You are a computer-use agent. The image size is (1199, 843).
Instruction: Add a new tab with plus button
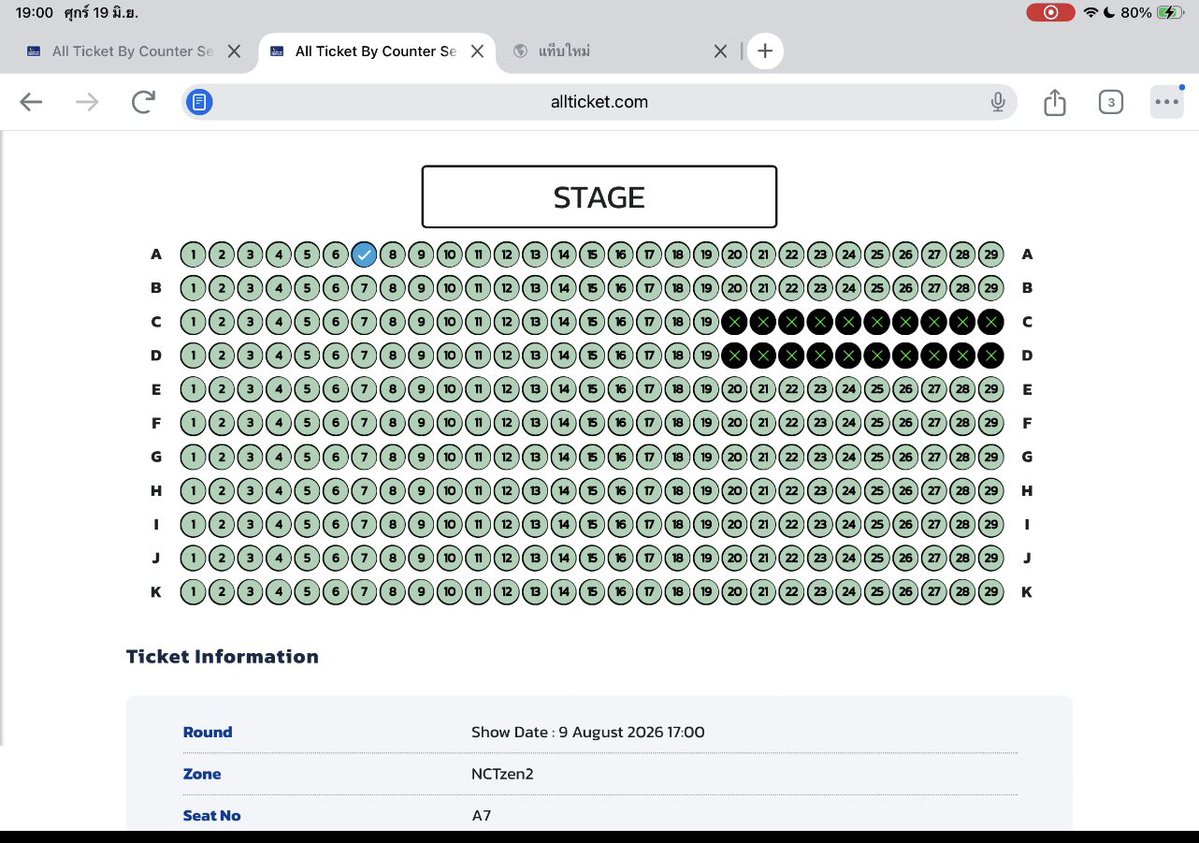point(765,51)
